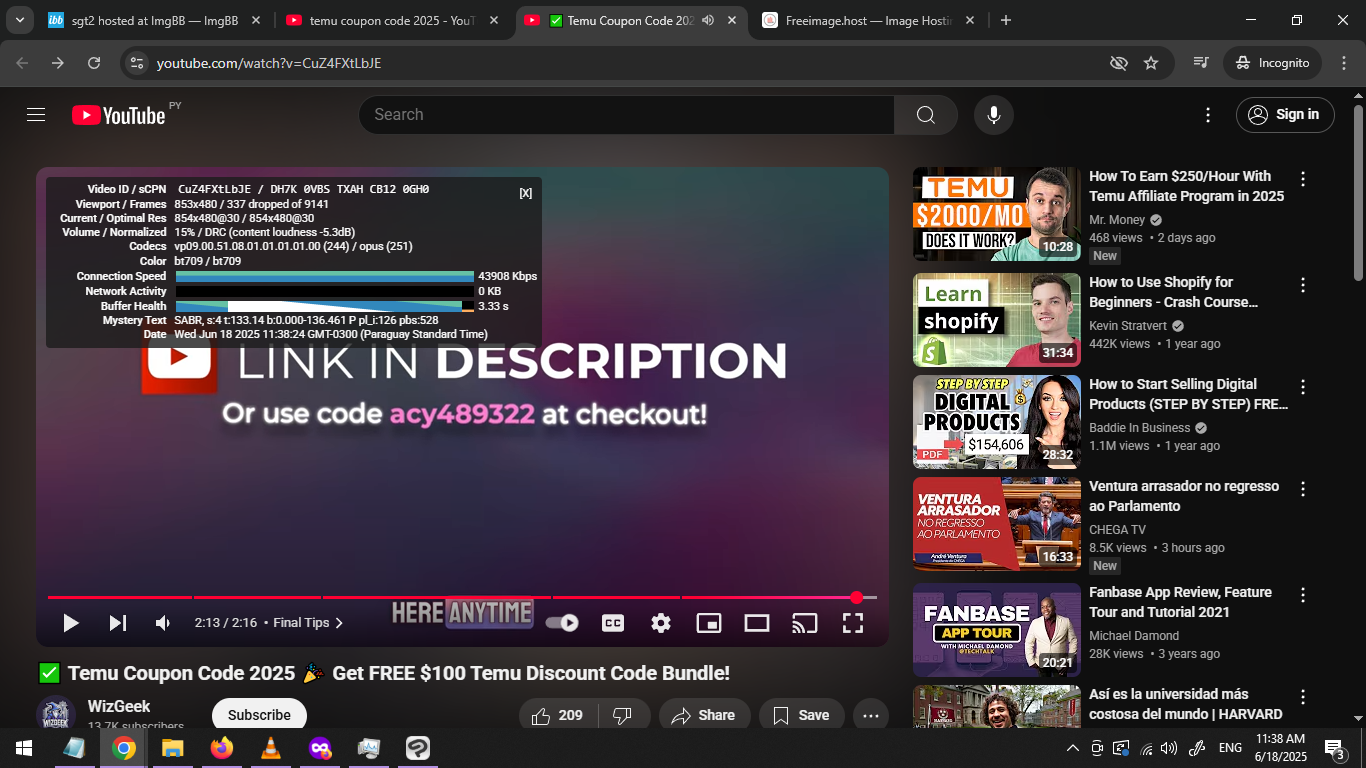Skip to the next video
Image resolution: width=1366 pixels, height=768 pixels.
(x=118, y=623)
